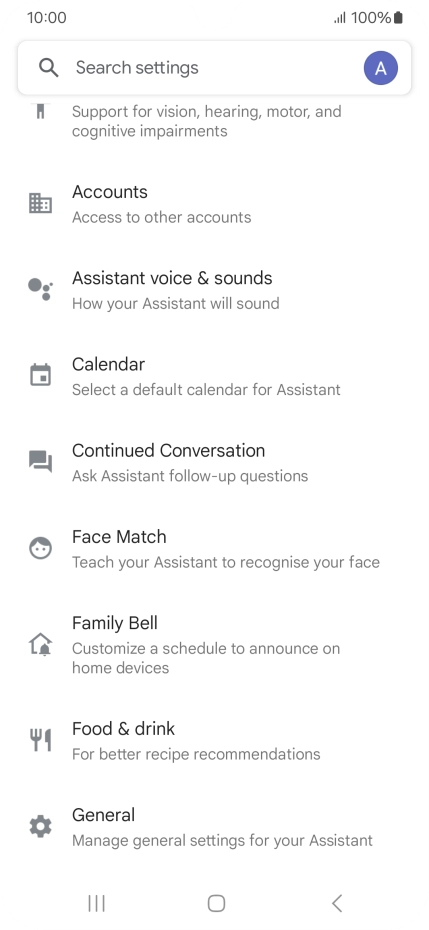Focus the Search settings field
This screenshot has height=930, width=429.
pyautogui.click(x=214, y=68)
